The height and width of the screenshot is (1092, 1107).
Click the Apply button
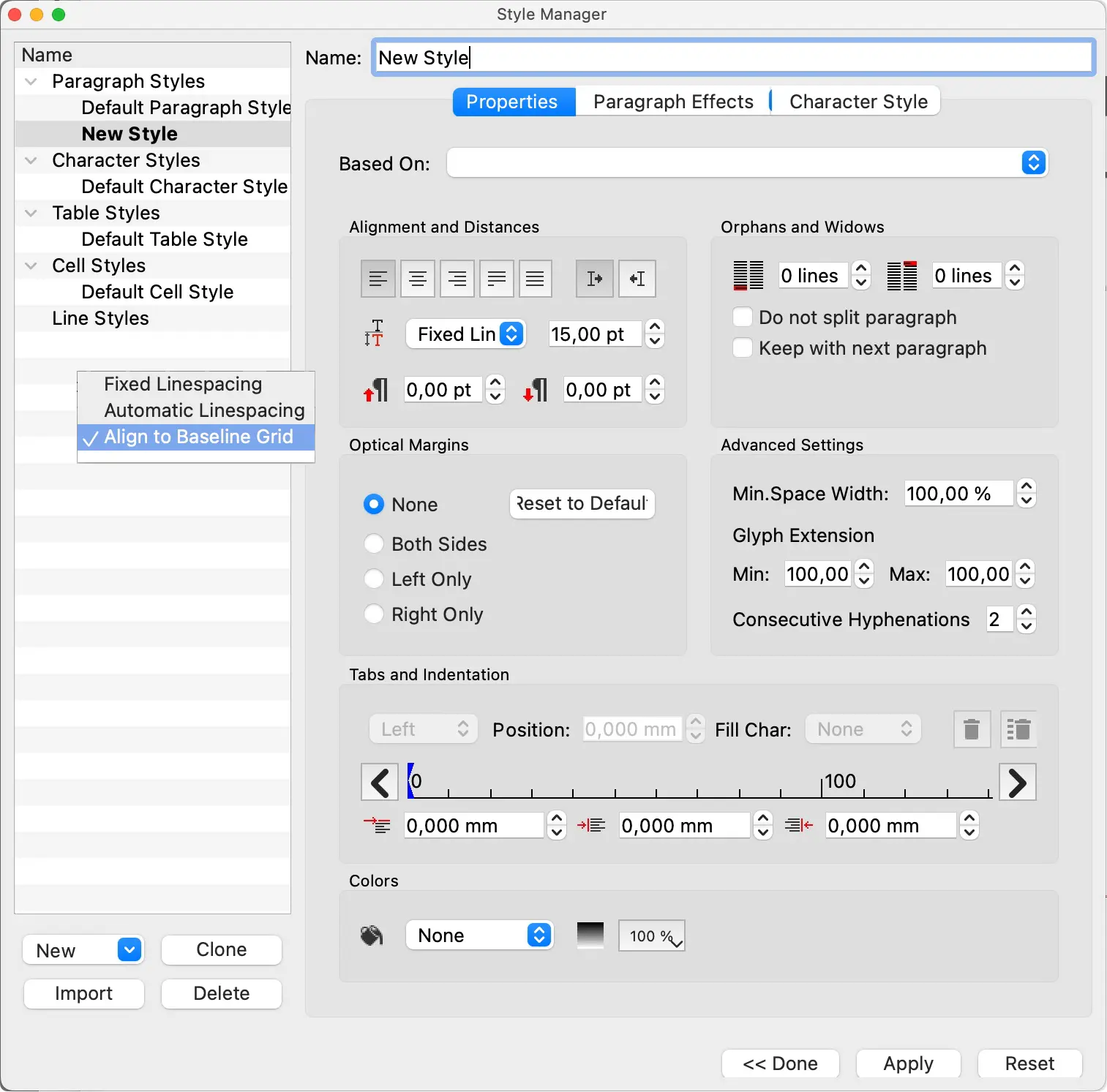(x=908, y=1063)
